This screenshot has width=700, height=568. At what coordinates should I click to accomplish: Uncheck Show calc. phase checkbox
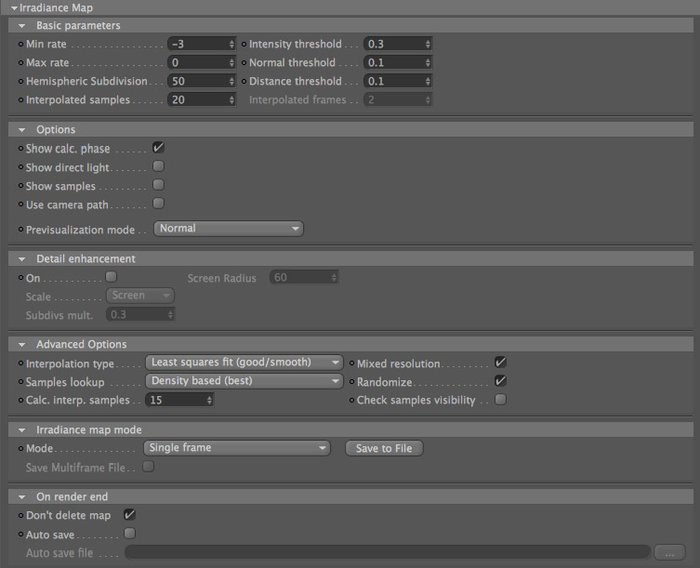158,147
